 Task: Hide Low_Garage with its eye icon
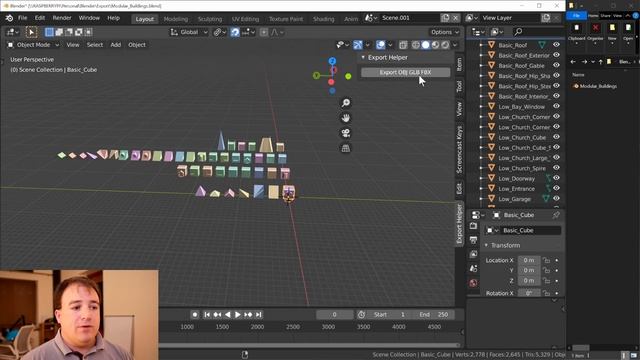pos(556,199)
